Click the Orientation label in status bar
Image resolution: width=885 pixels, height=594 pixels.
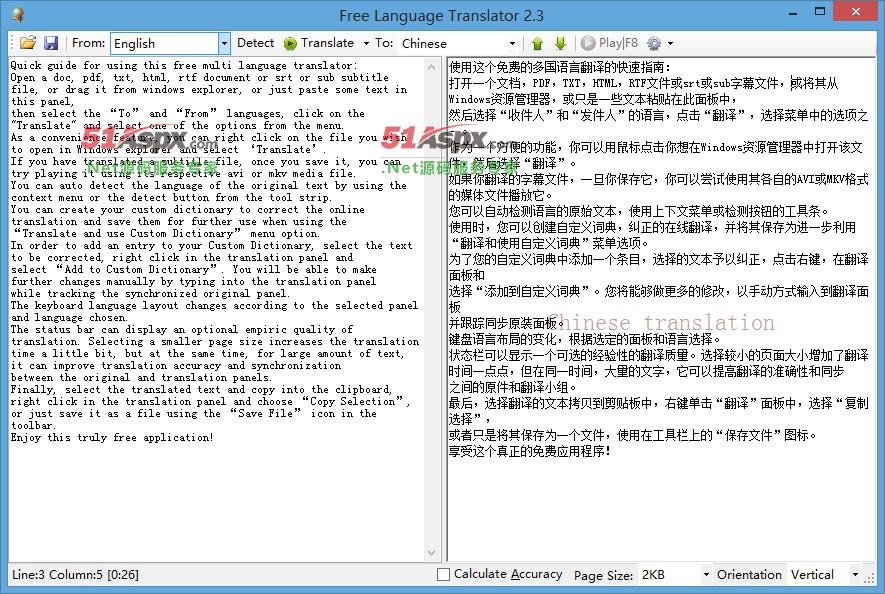tap(749, 575)
